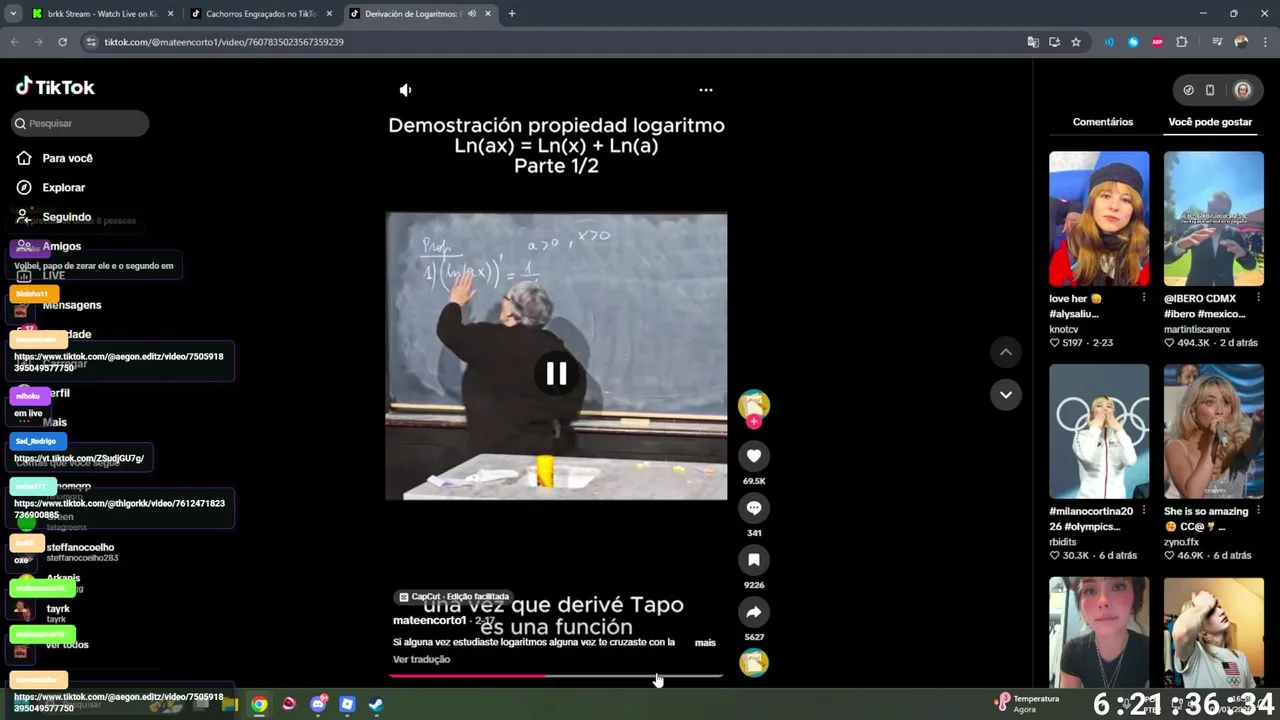The height and width of the screenshot is (720, 1280).
Task: Open the 'love her' recommended video thumbnail
Action: click(1099, 219)
